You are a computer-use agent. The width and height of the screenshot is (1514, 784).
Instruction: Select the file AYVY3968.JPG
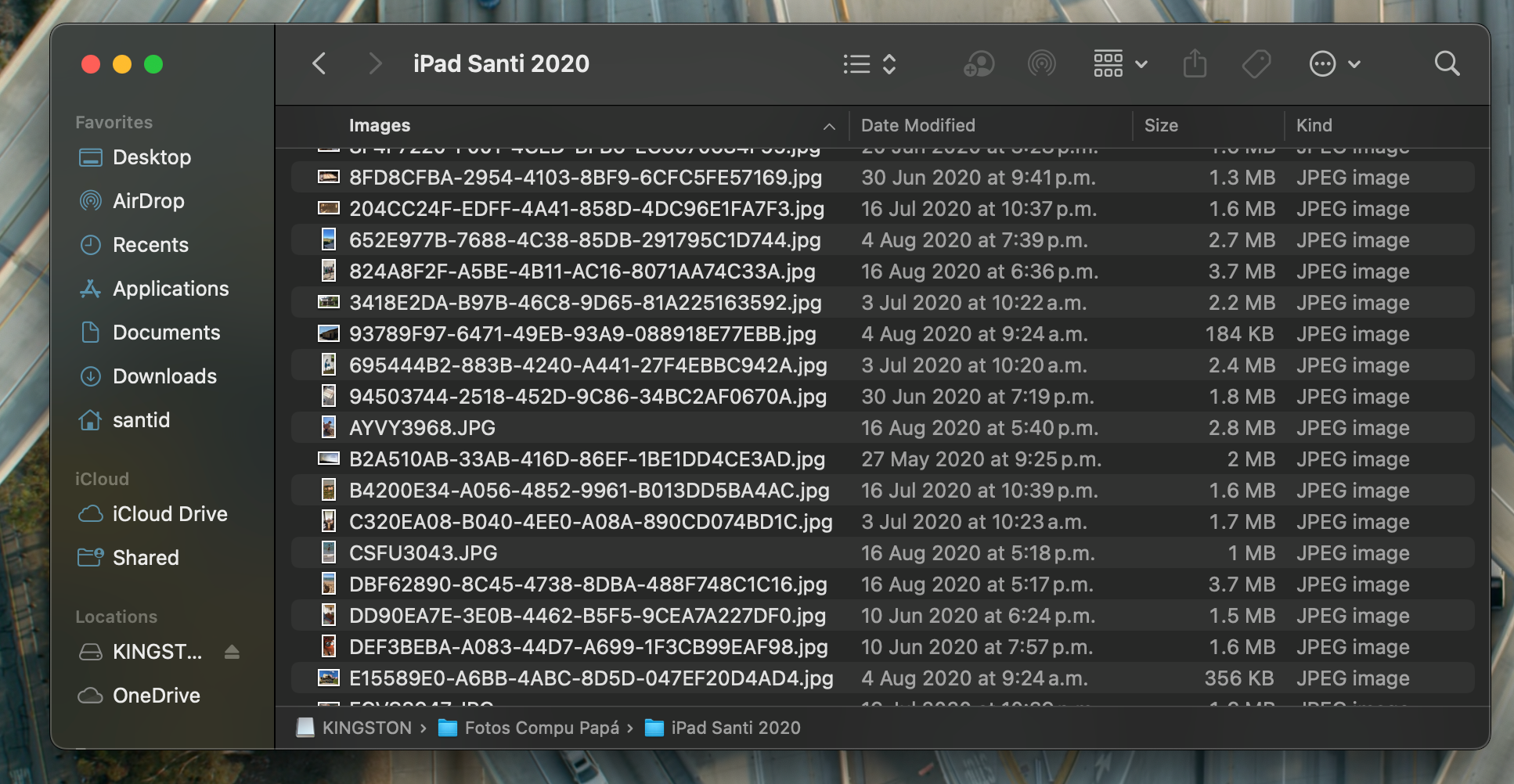[422, 428]
